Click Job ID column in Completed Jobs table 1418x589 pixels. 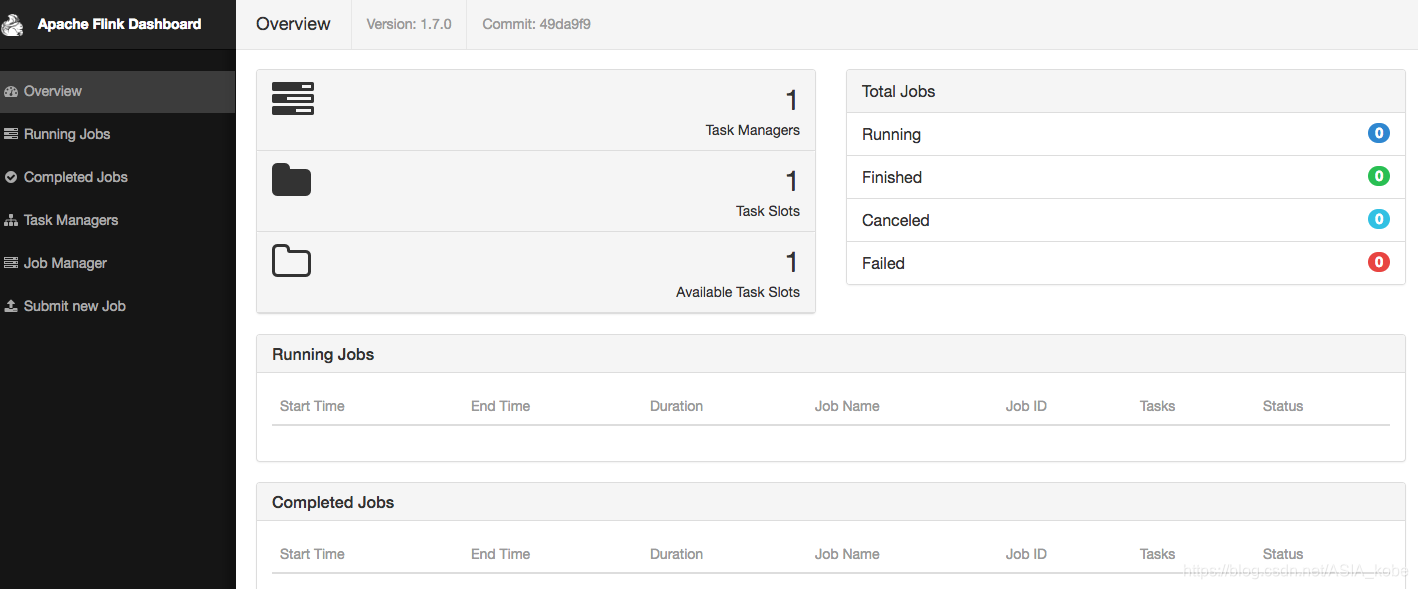pyautogui.click(x=1026, y=554)
